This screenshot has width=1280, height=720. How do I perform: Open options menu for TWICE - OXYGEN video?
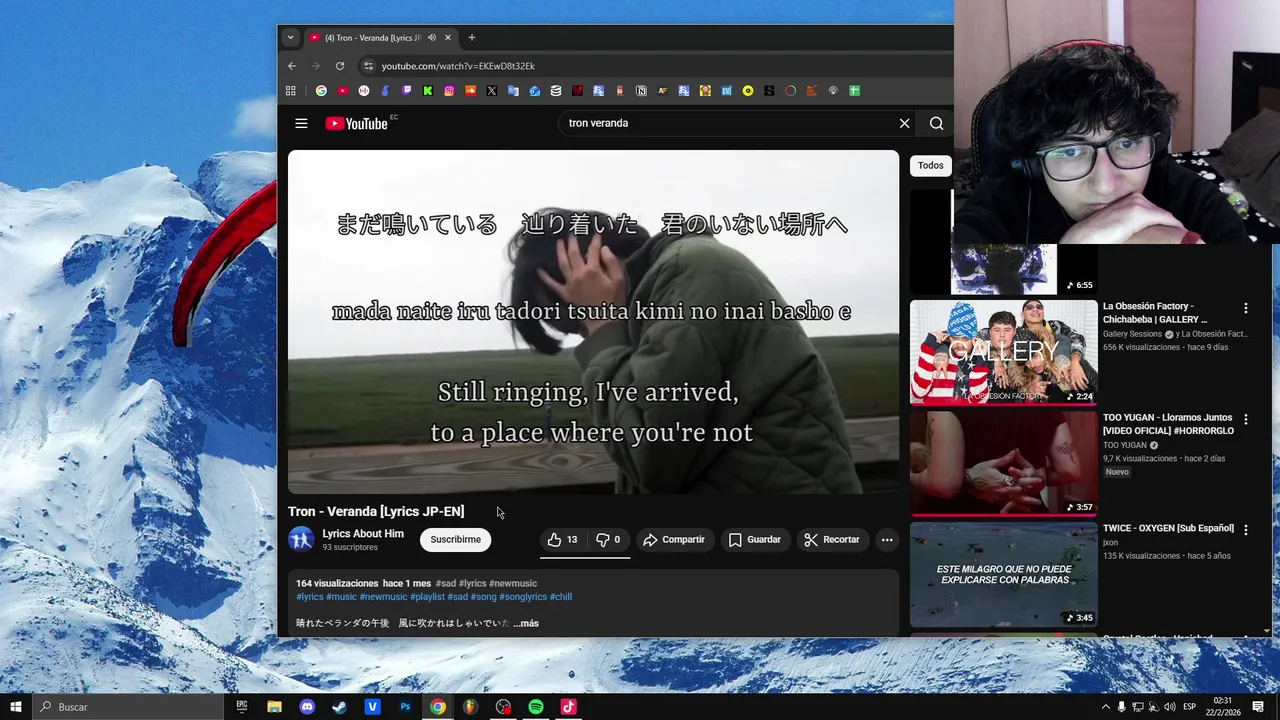pyautogui.click(x=1245, y=530)
